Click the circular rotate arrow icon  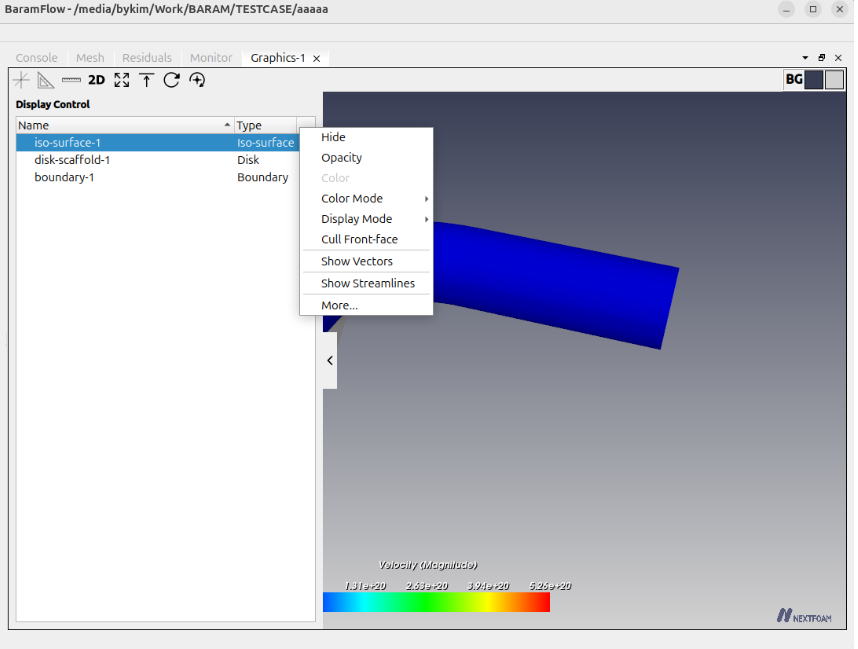coord(172,80)
